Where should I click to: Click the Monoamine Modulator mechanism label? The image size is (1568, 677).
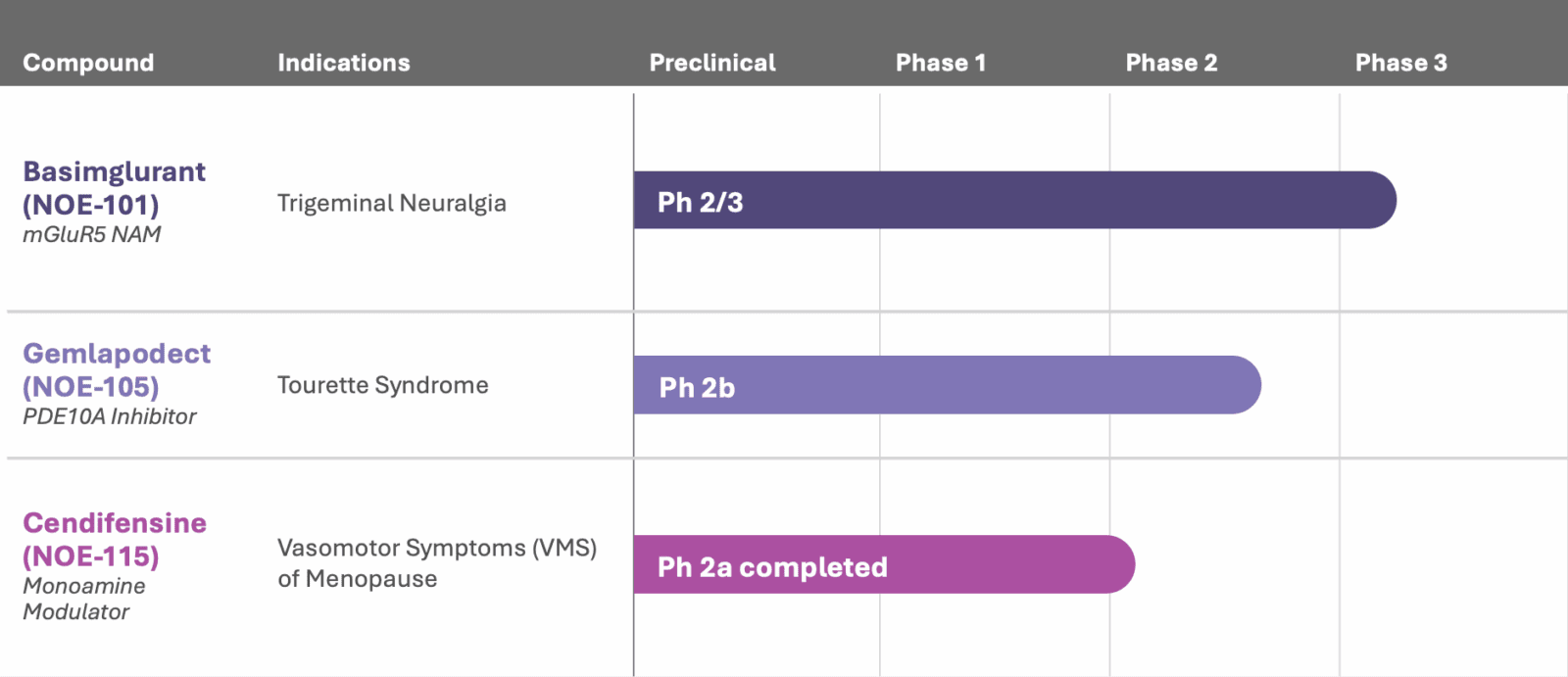(84, 599)
